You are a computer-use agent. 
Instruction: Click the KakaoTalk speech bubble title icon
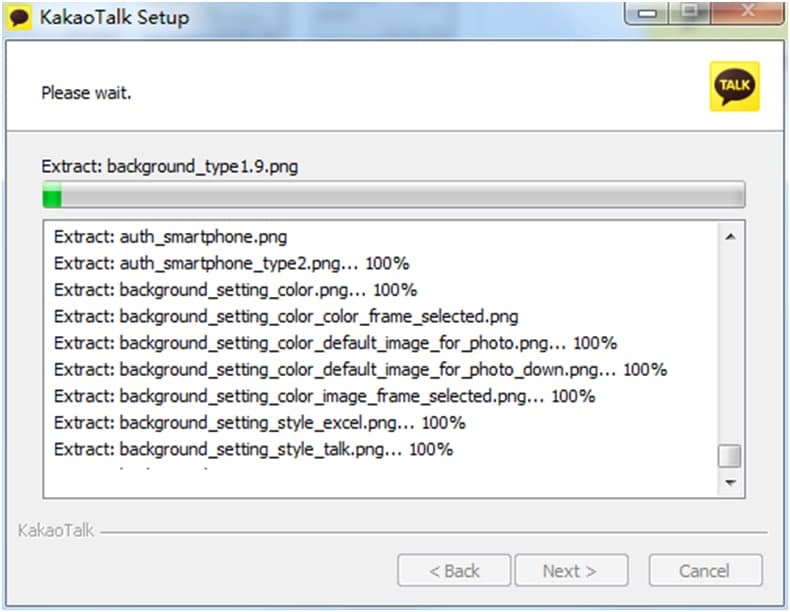point(19,17)
